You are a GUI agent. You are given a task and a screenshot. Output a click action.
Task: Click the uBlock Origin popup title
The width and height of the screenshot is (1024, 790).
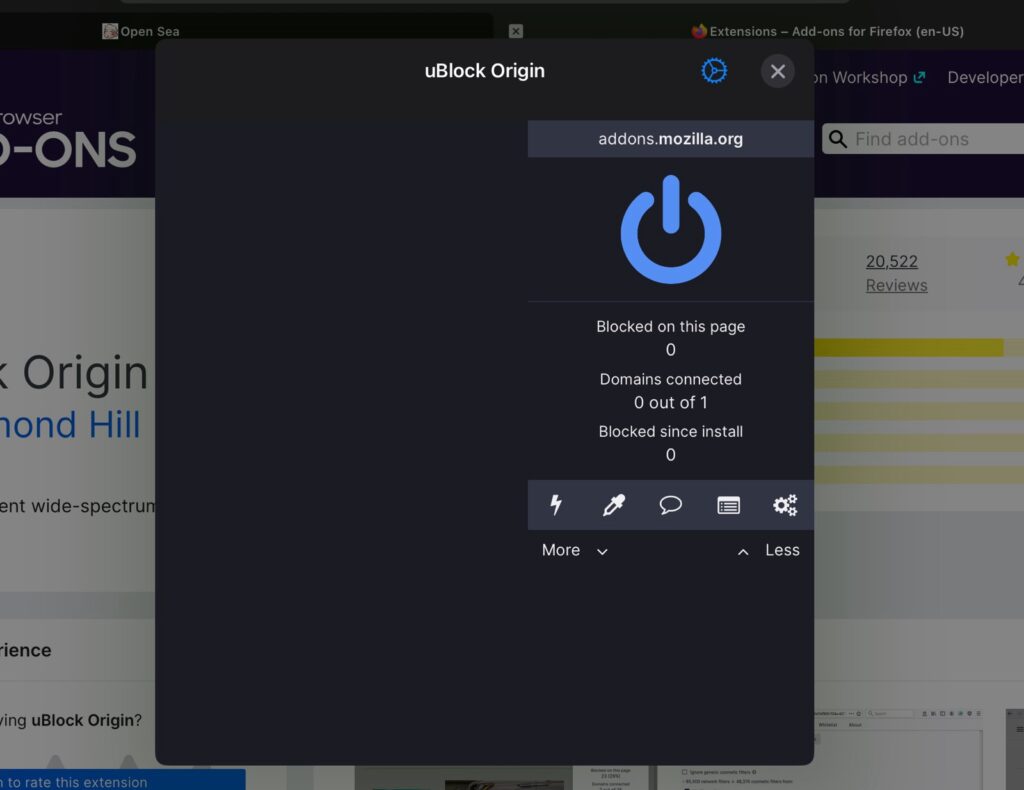click(485, 71)
